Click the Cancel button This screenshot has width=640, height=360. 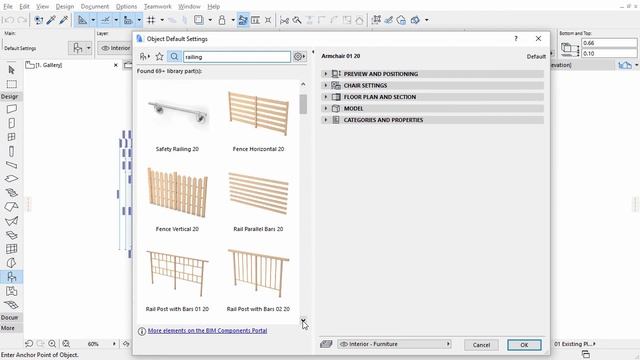[481, 345]
